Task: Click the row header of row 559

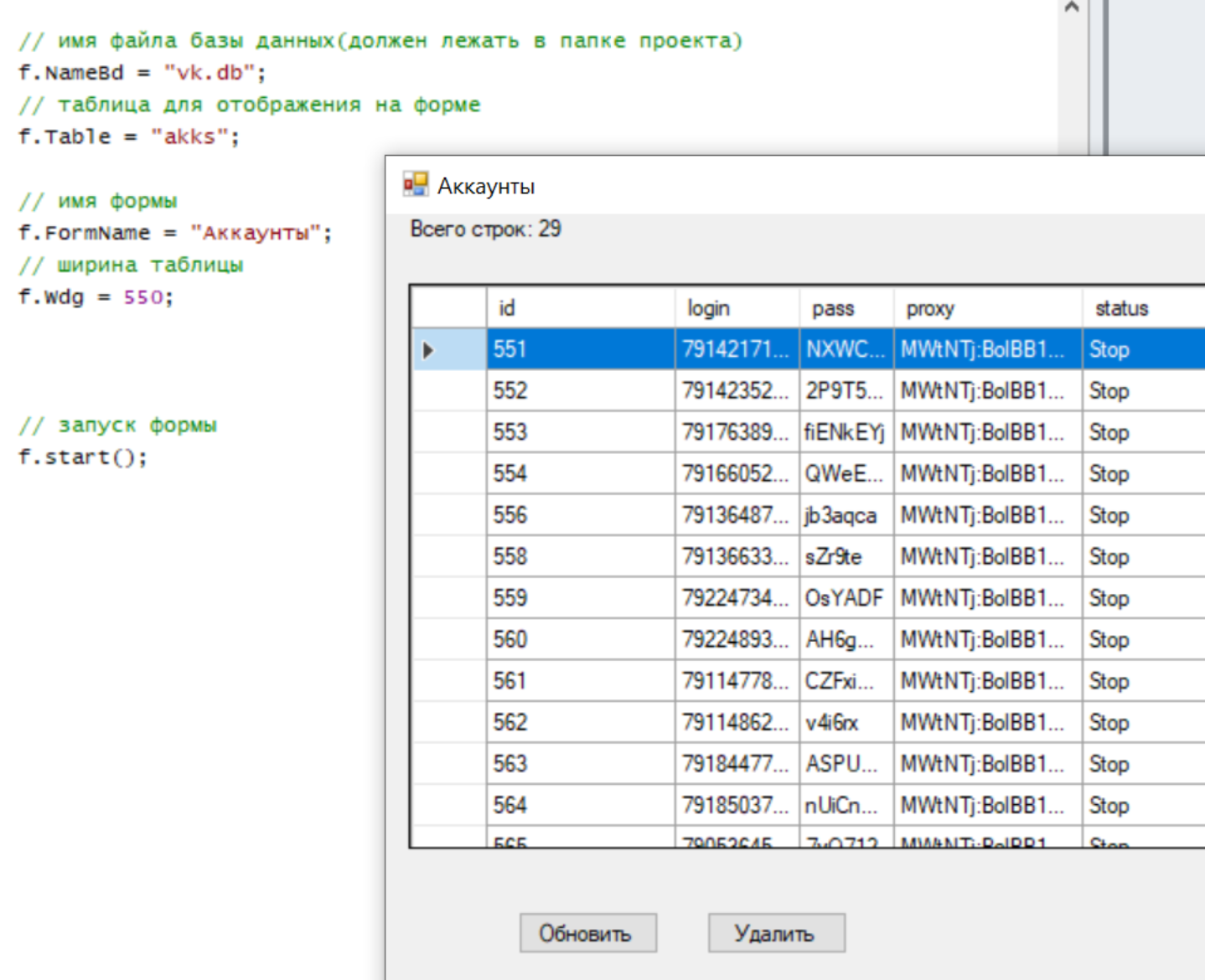Action: pyautogui.click(x=449, y=598)
